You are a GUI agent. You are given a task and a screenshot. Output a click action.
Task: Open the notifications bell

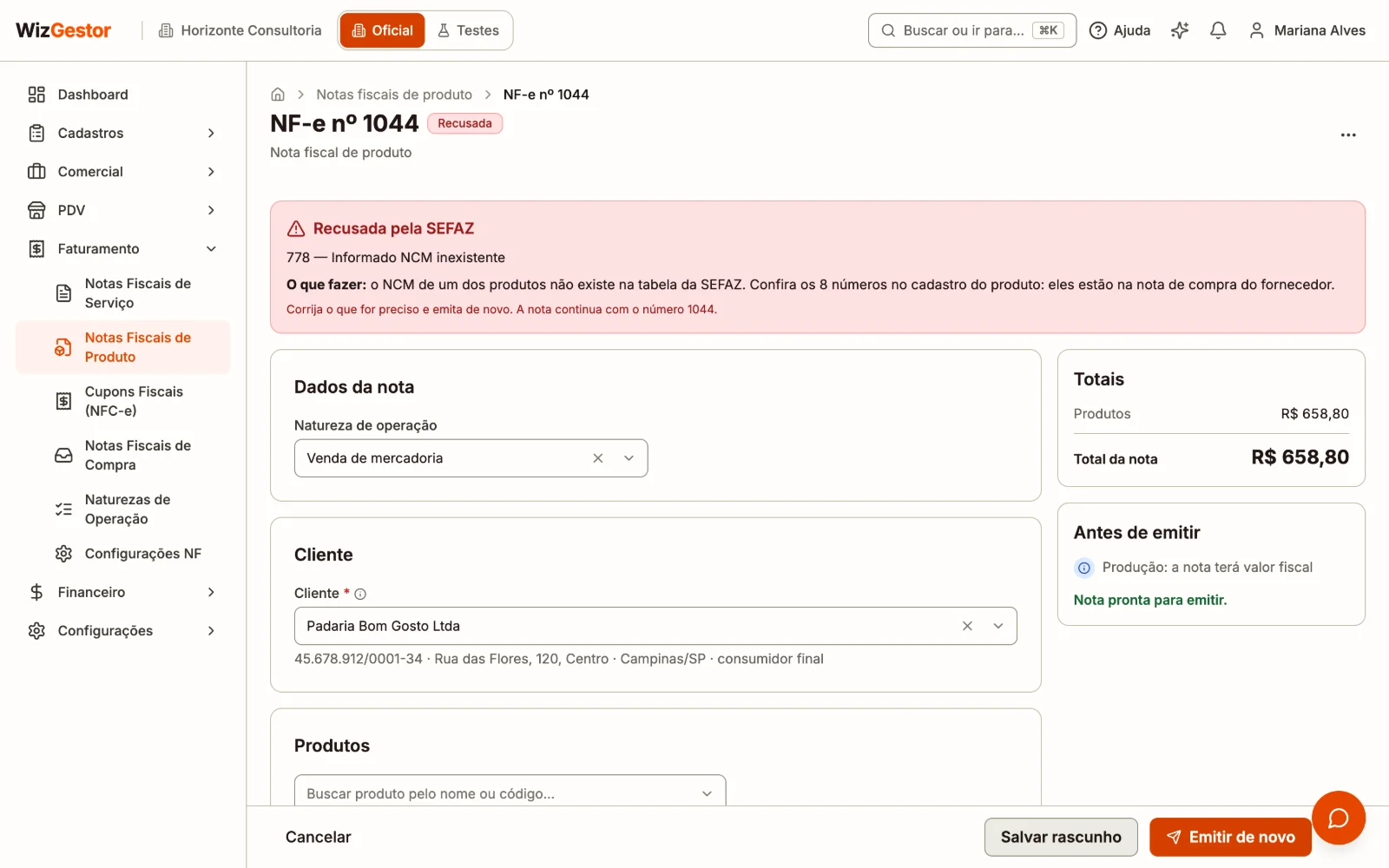tap(1218, 30)
